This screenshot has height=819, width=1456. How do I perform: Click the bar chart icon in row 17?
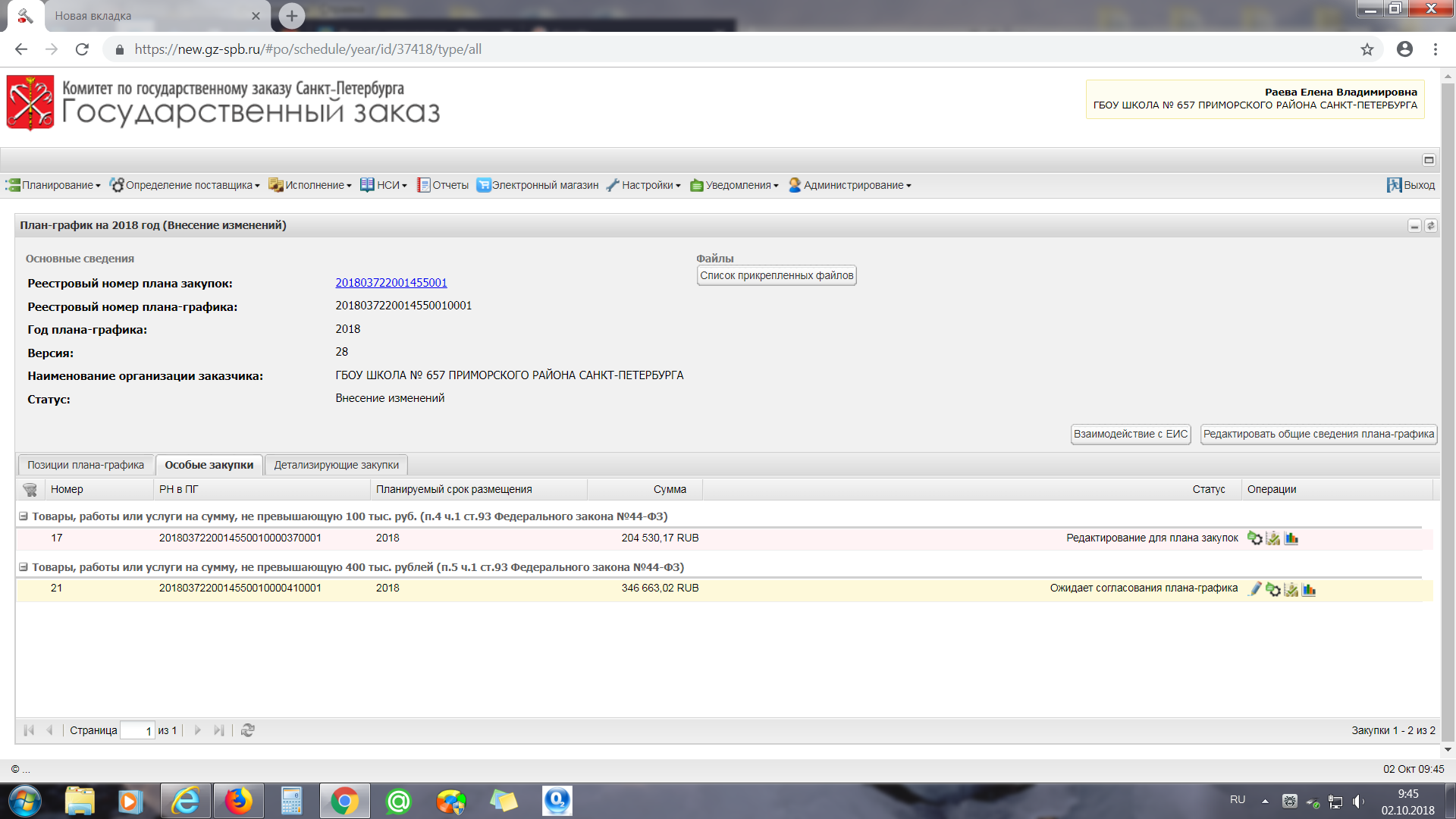click(x=1291, y=538)
